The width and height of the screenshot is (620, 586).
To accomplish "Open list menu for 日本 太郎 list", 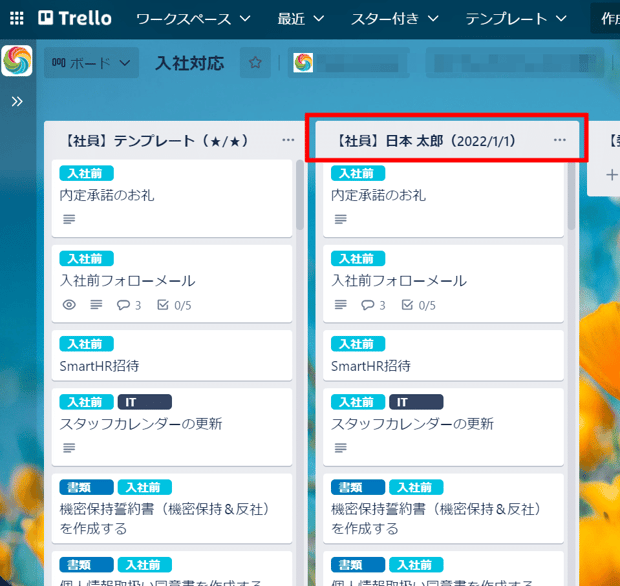I will point(560,140).
